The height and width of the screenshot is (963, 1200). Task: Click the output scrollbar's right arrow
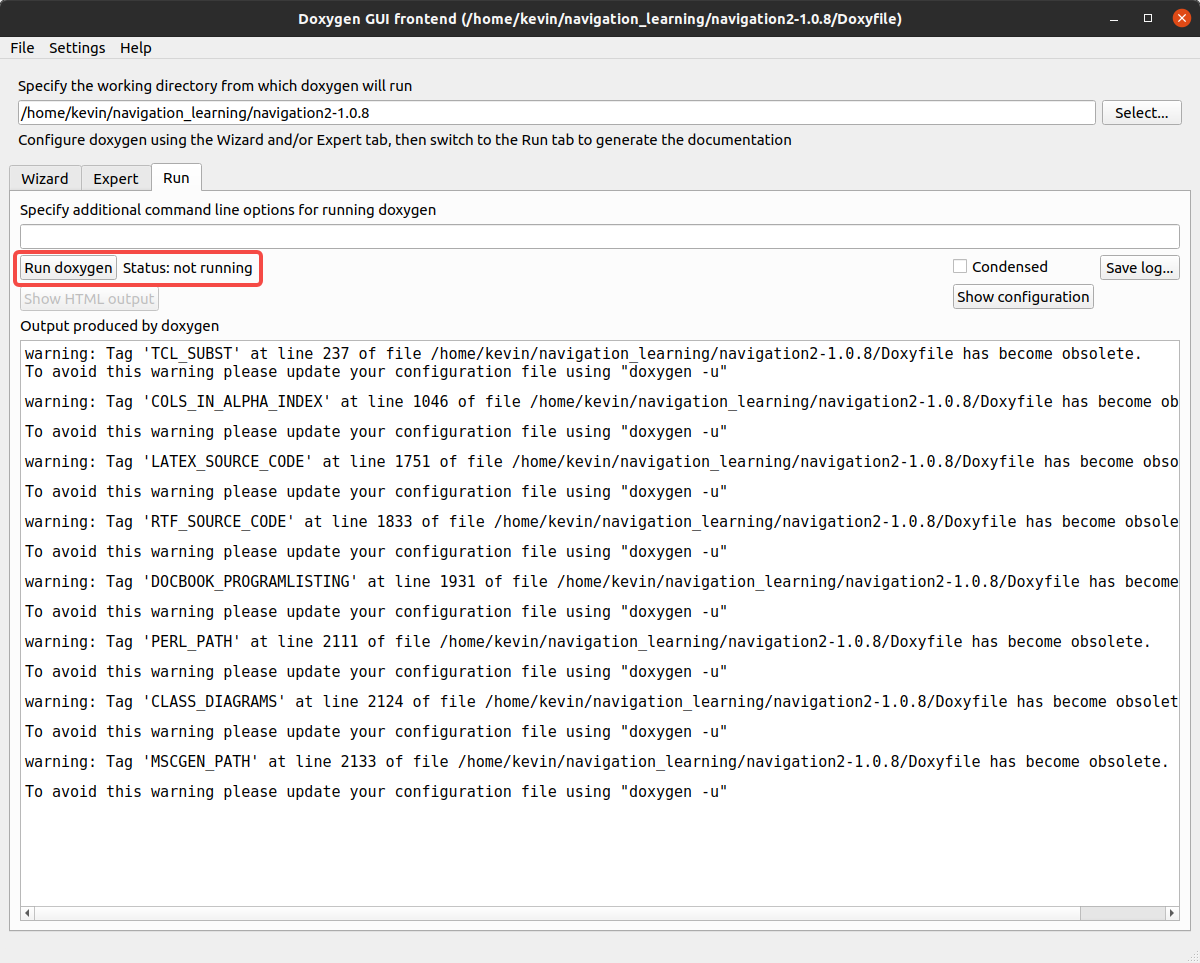(1172, 913)
